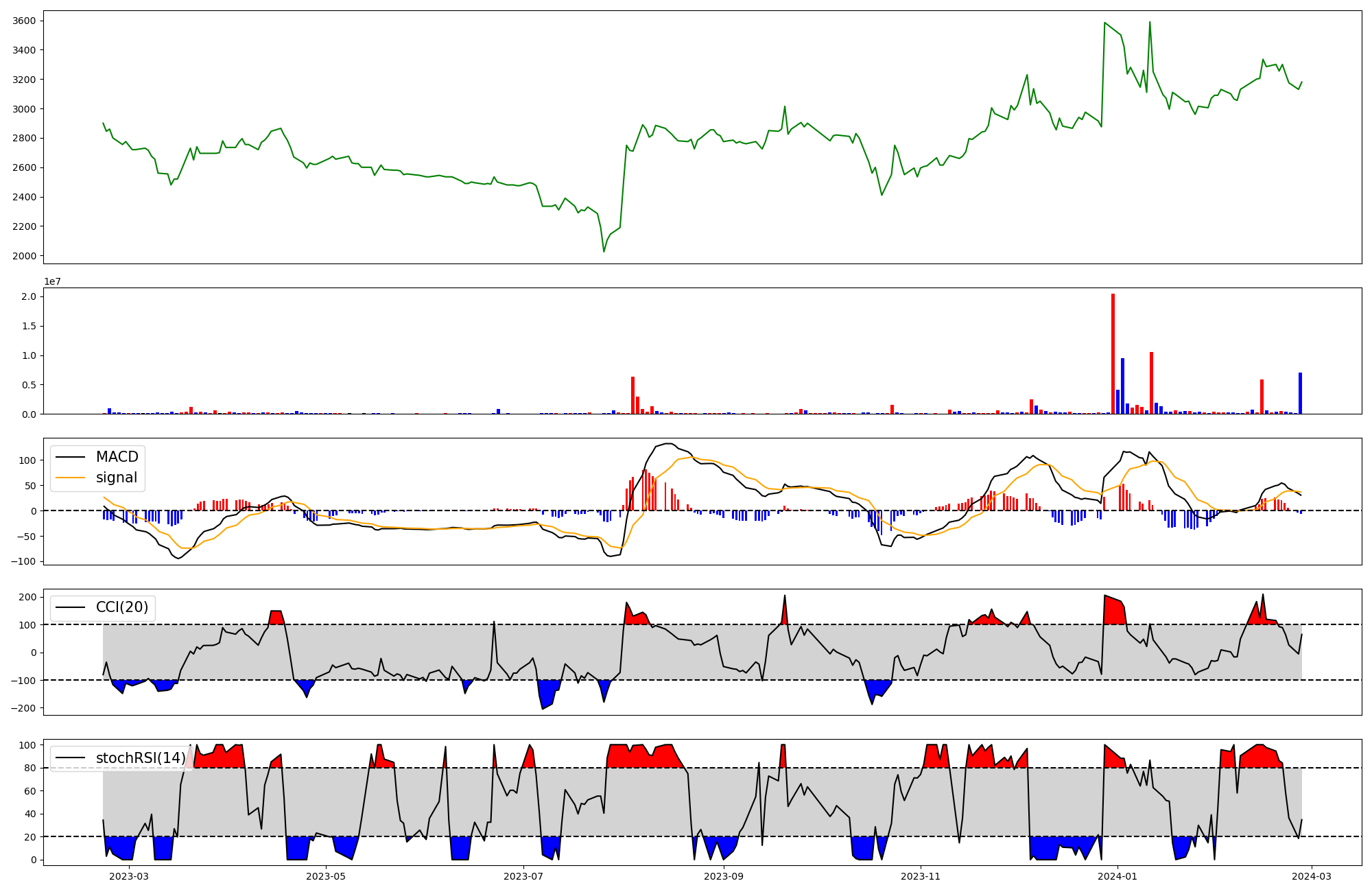Select the stochRSI(14) legend entry

(x=141, y=758)
